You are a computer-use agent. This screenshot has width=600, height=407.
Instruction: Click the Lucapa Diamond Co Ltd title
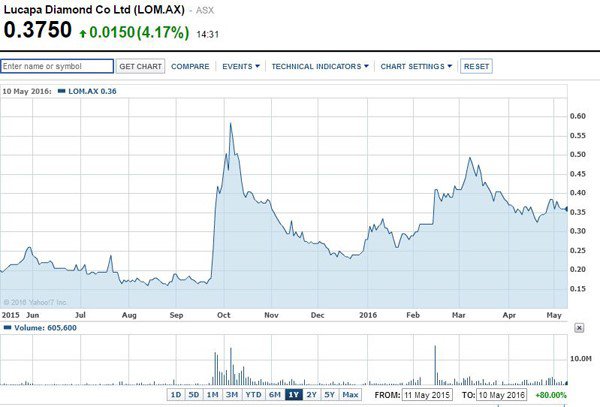tap(94, 10)
